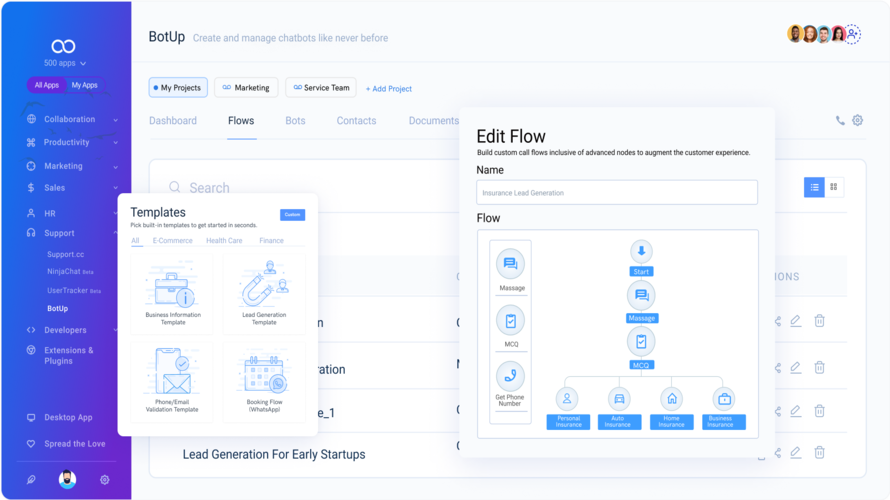The image size is (890, 500).
Task: Select MCQ node in palette
Action: coord(511,326)
